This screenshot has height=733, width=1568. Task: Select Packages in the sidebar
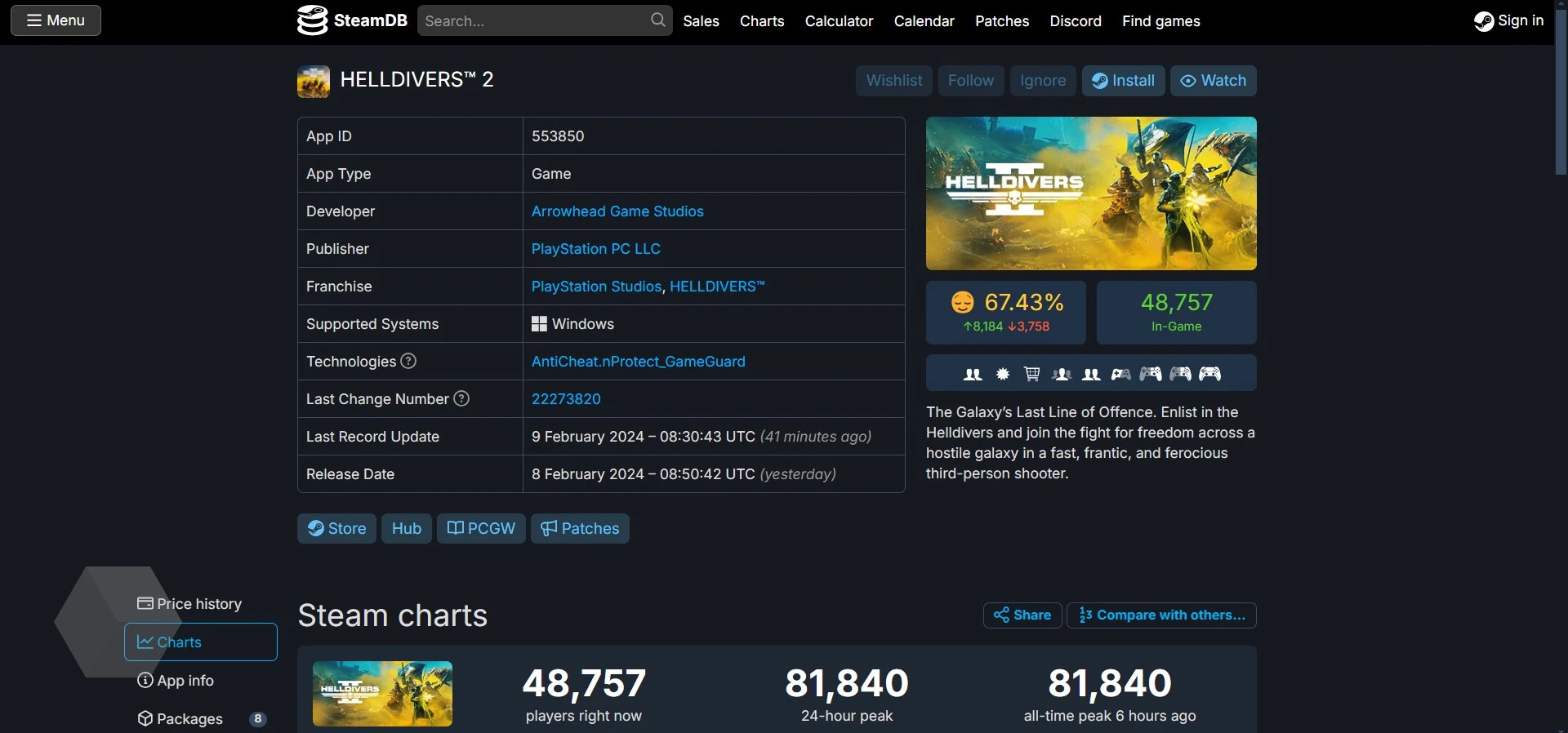200,719
